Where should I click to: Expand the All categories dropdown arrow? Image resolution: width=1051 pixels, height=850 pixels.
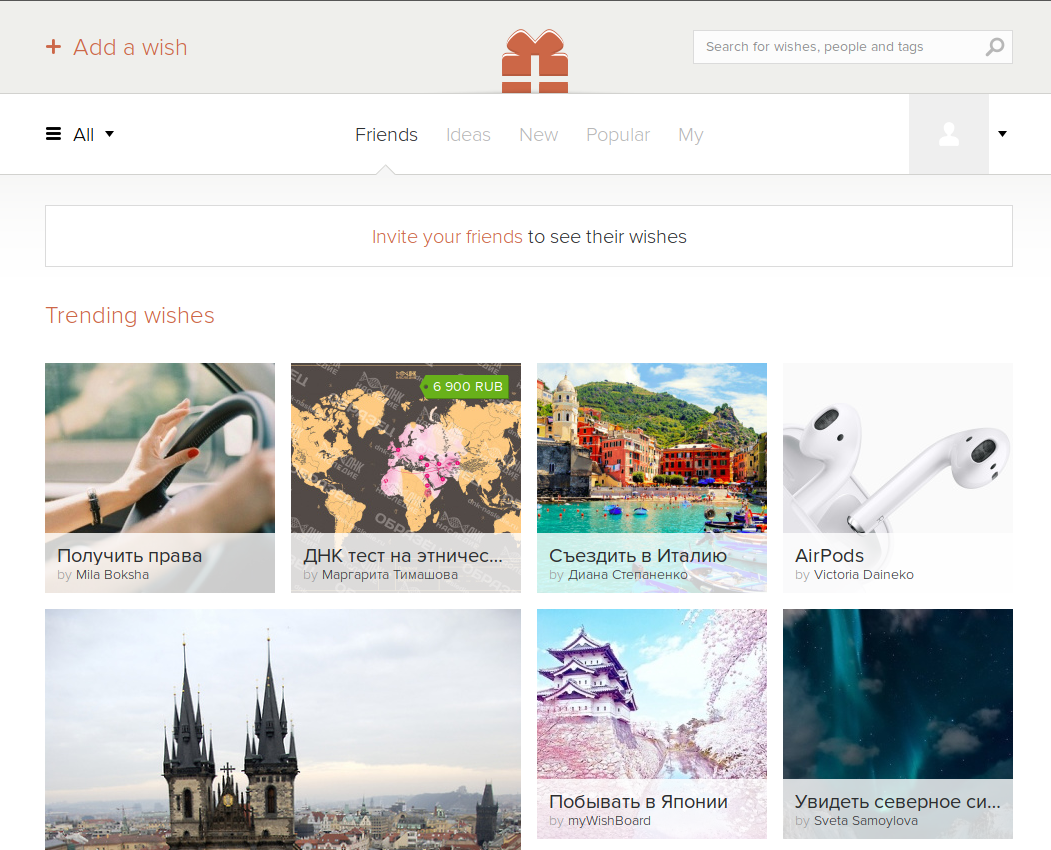110,134
